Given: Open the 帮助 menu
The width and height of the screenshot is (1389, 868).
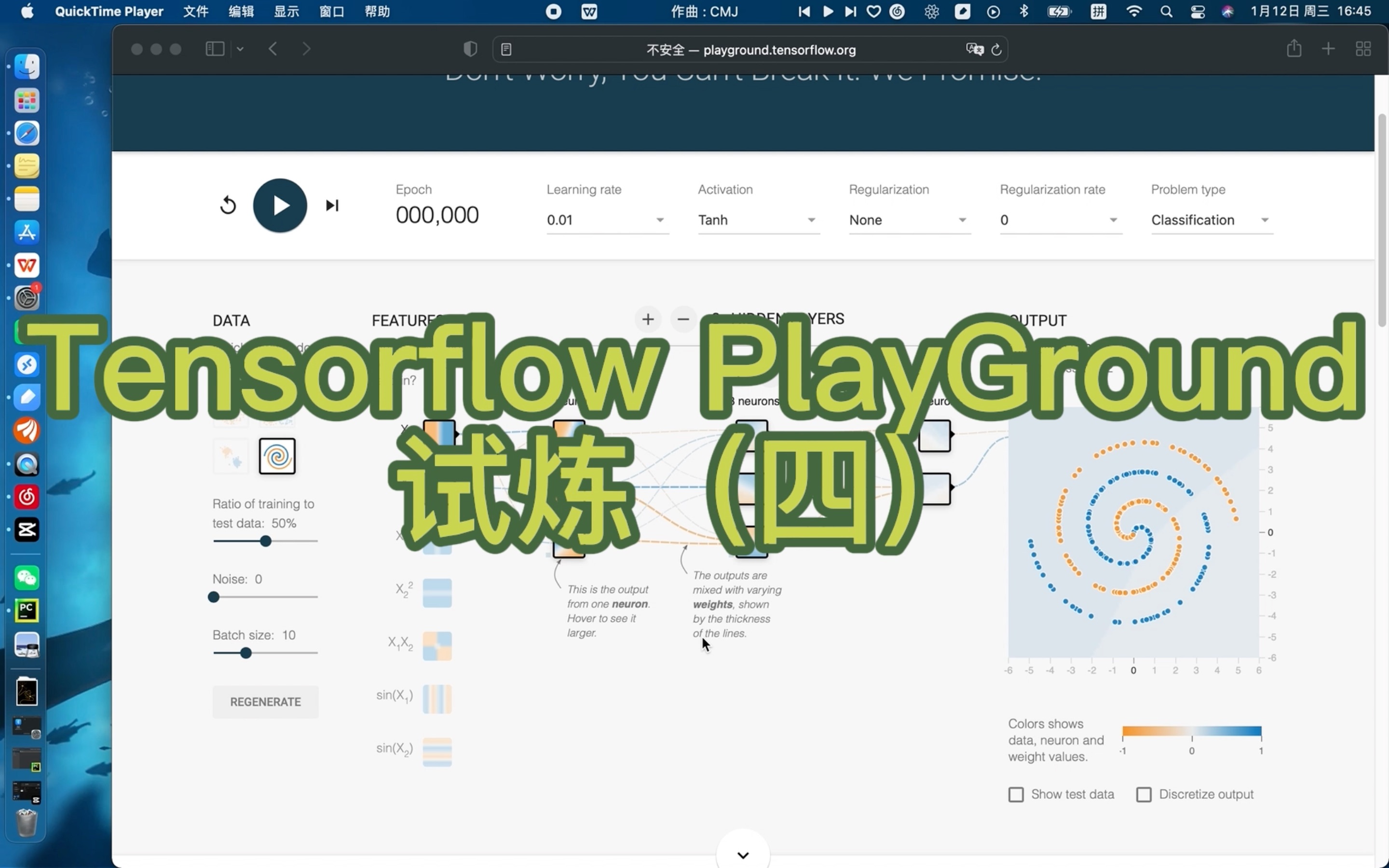Looking at the screenshot, I should 377,11.
